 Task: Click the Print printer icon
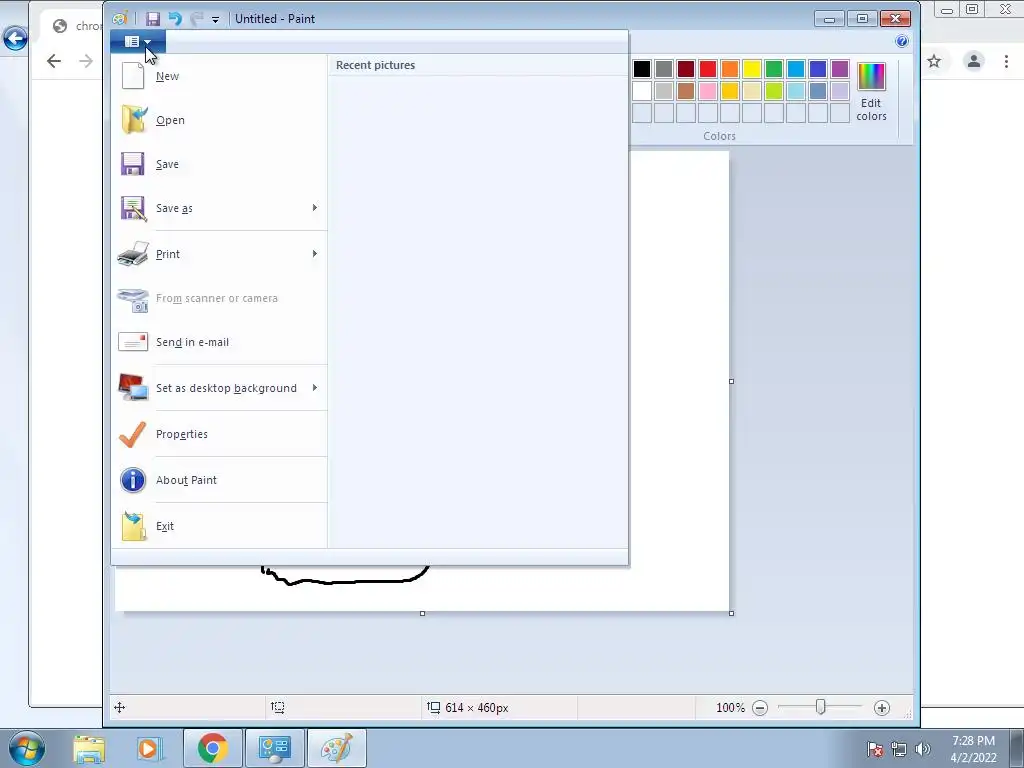click(133, 254)
